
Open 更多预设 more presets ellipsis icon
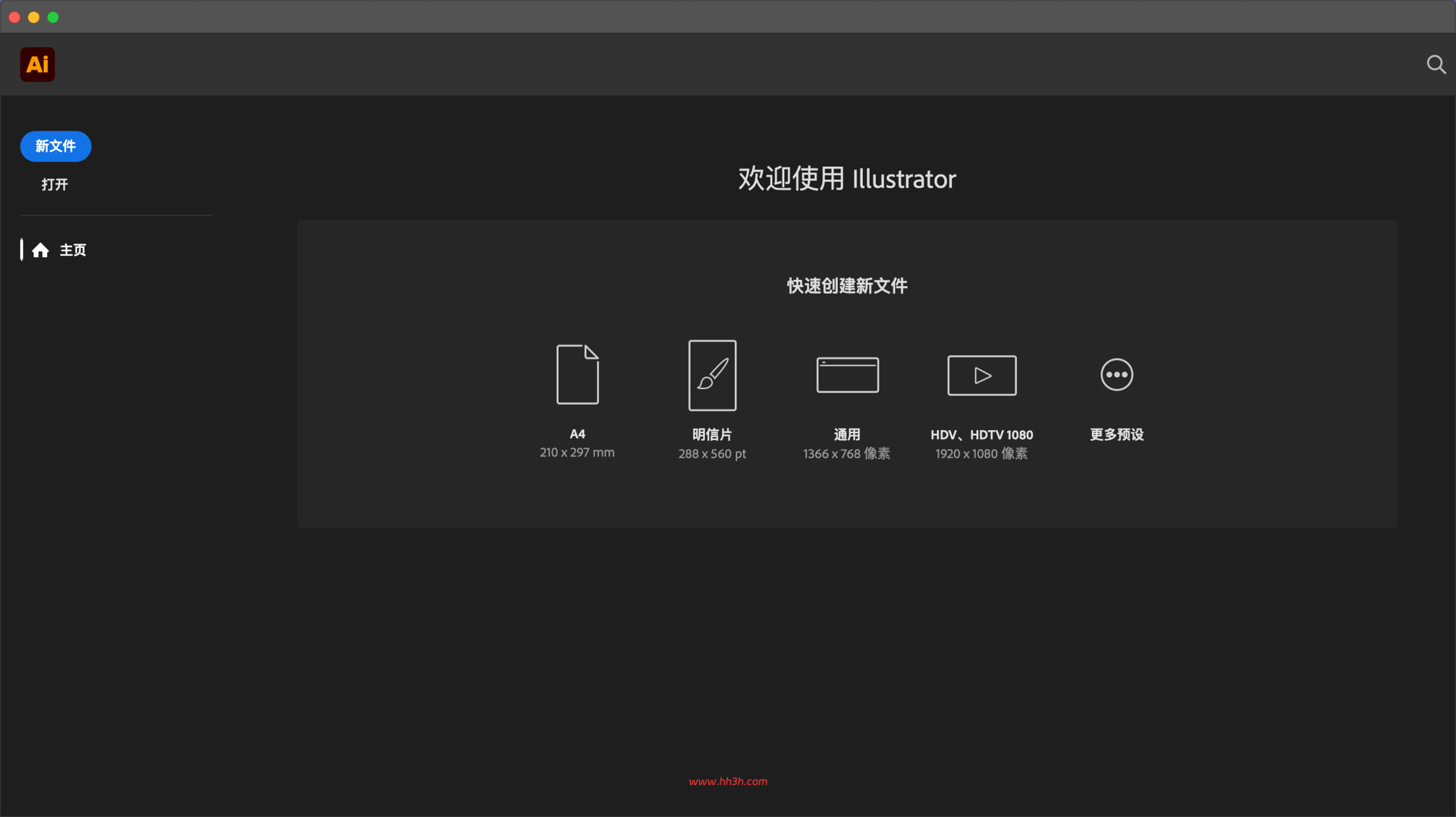tap(1116, 374)
